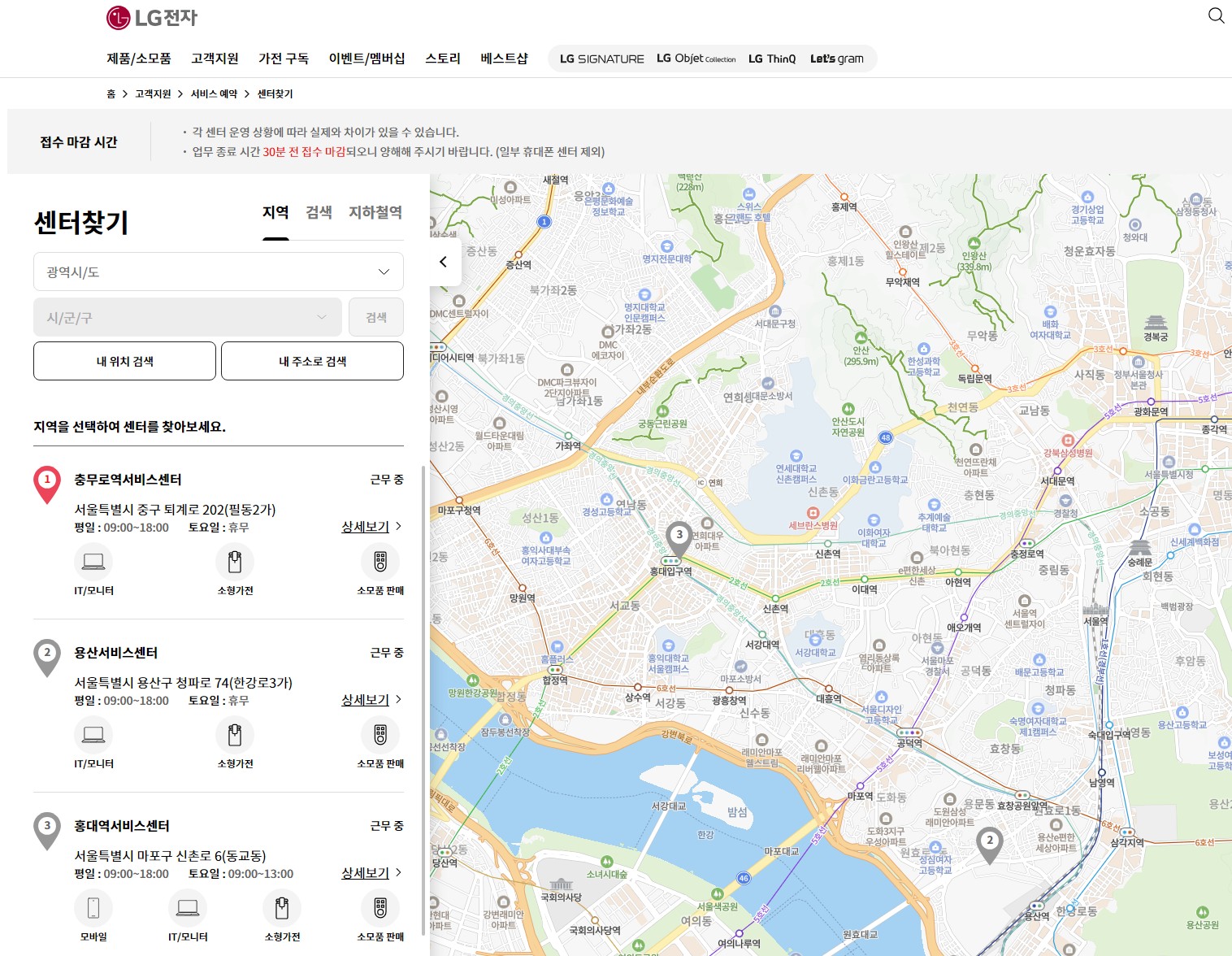Click map marker 3 near 홍대입구역

679,537
